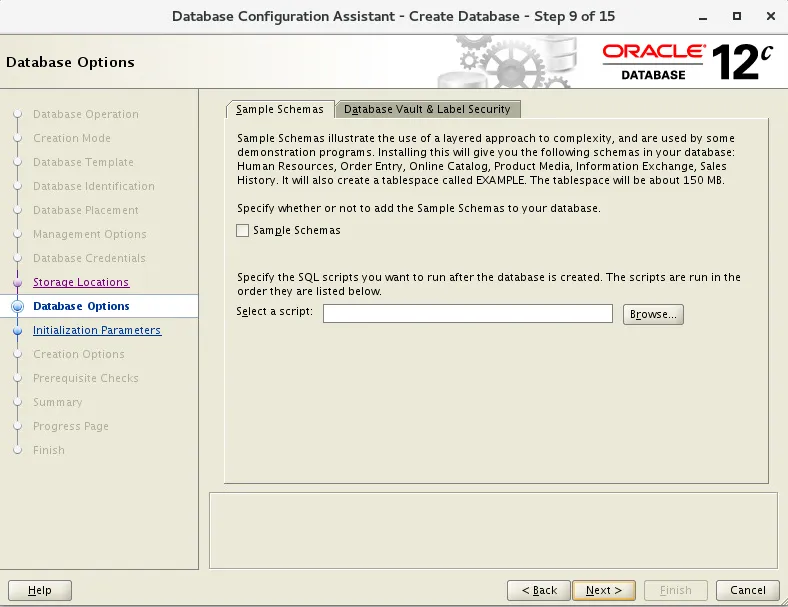The width and height of the screenshot is (788, 607).
Task: Maximize the Database Configuration Assistant window
Action: [x=737, y=16]
